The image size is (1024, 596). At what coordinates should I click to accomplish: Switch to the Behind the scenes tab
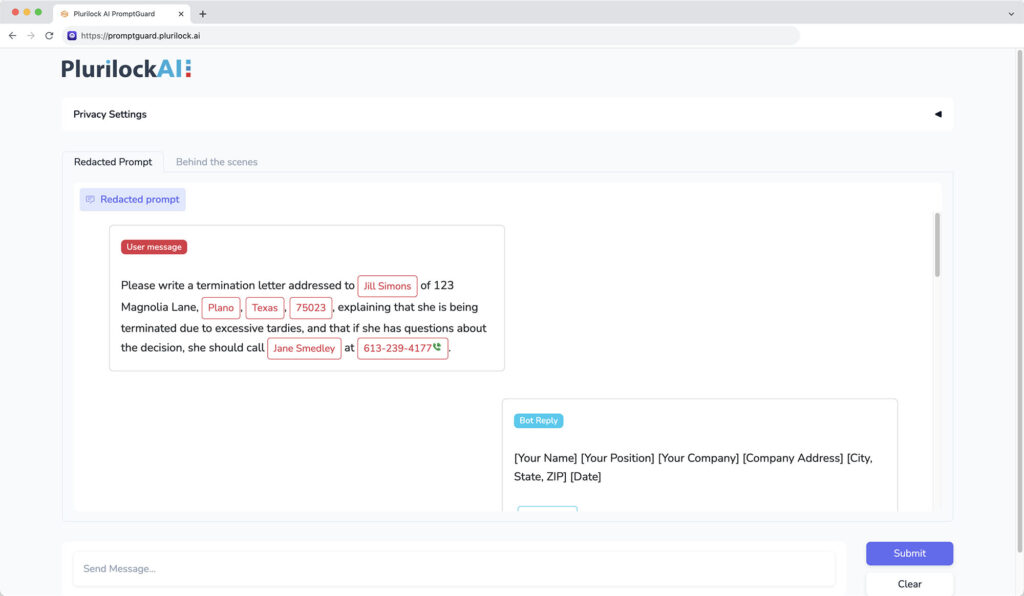(217, 162)
